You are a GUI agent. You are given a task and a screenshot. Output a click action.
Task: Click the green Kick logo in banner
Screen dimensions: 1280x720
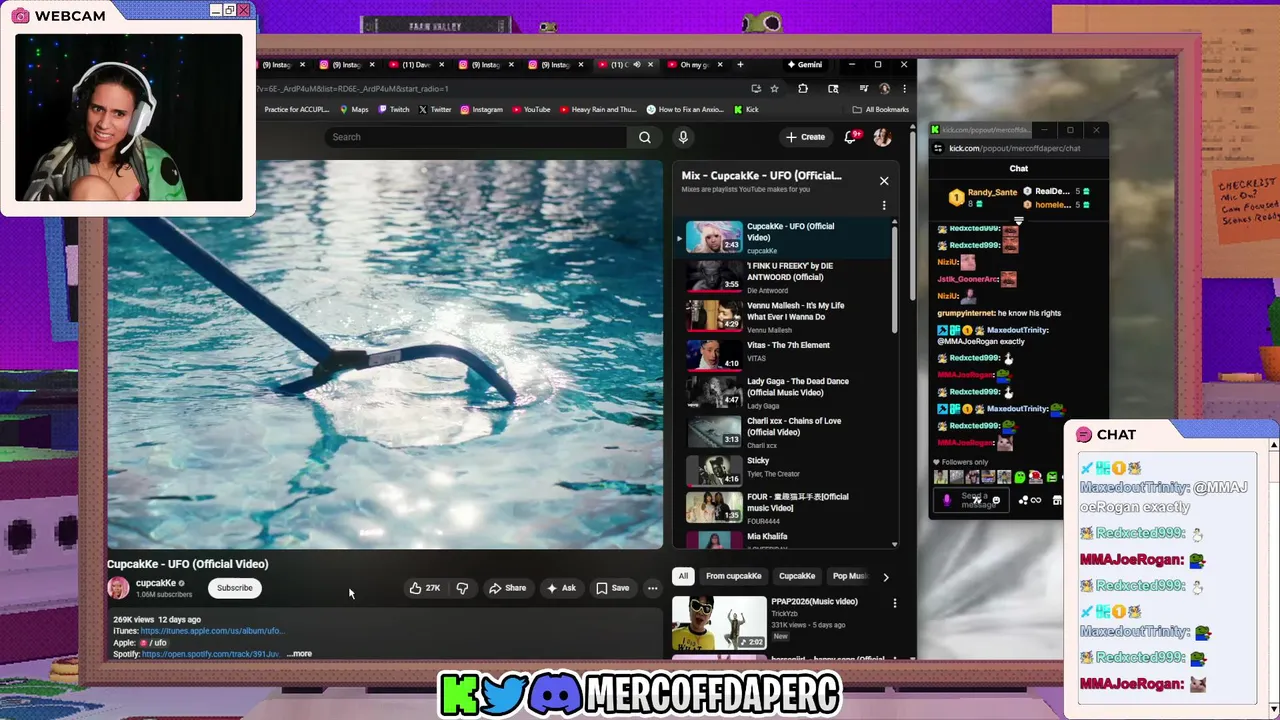point(460,693)
